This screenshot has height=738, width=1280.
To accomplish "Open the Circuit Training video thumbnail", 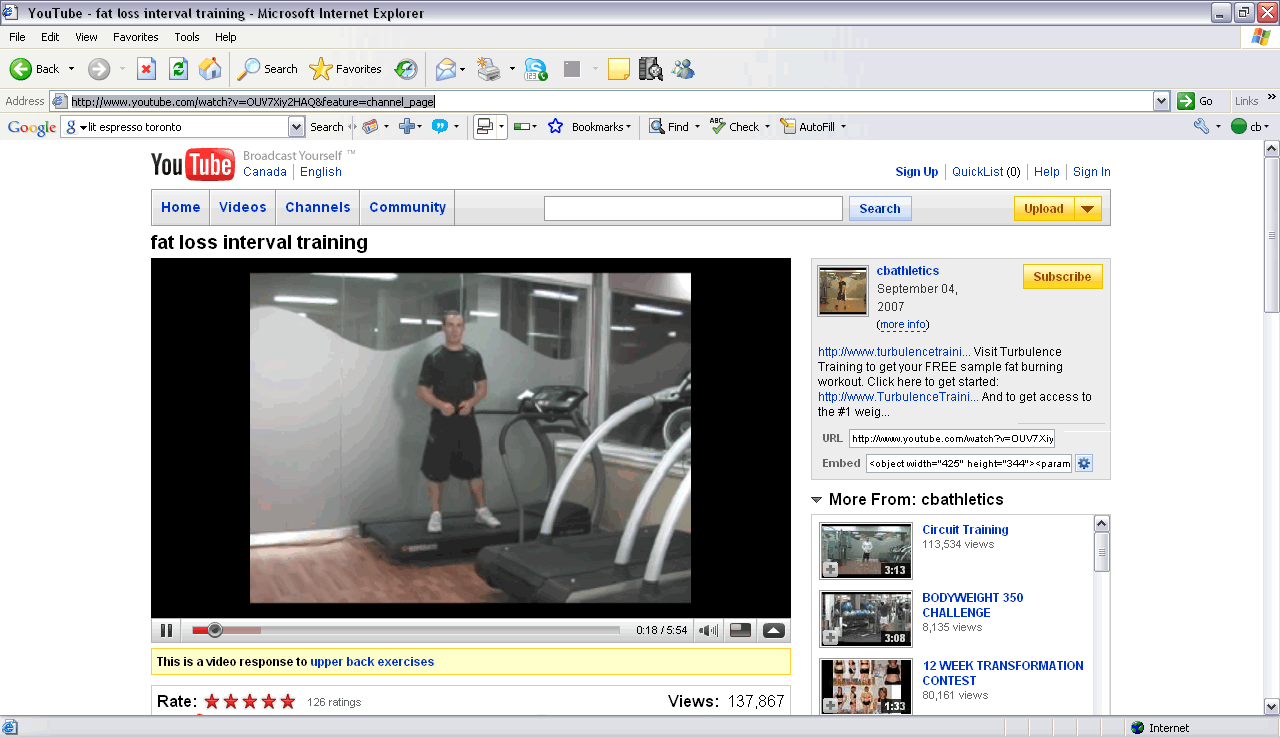I will tap(866, 551).
